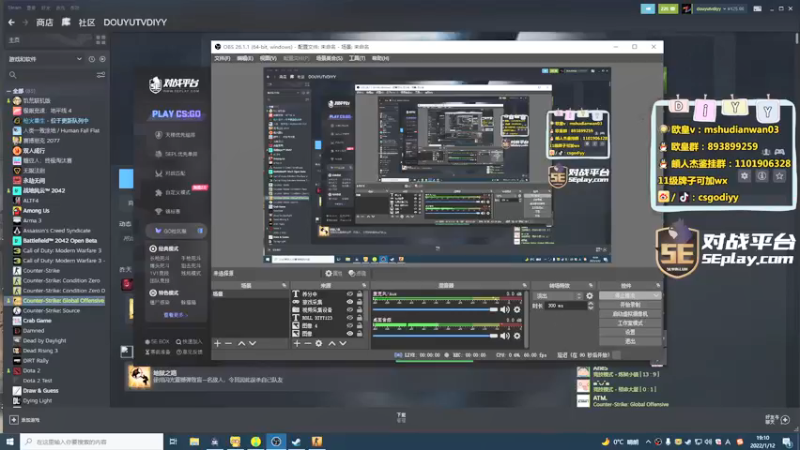Open dropdown arrow on 停止推流 button
Image resolution: width=800 pixels, height=450 pixels.
point(656,296)
